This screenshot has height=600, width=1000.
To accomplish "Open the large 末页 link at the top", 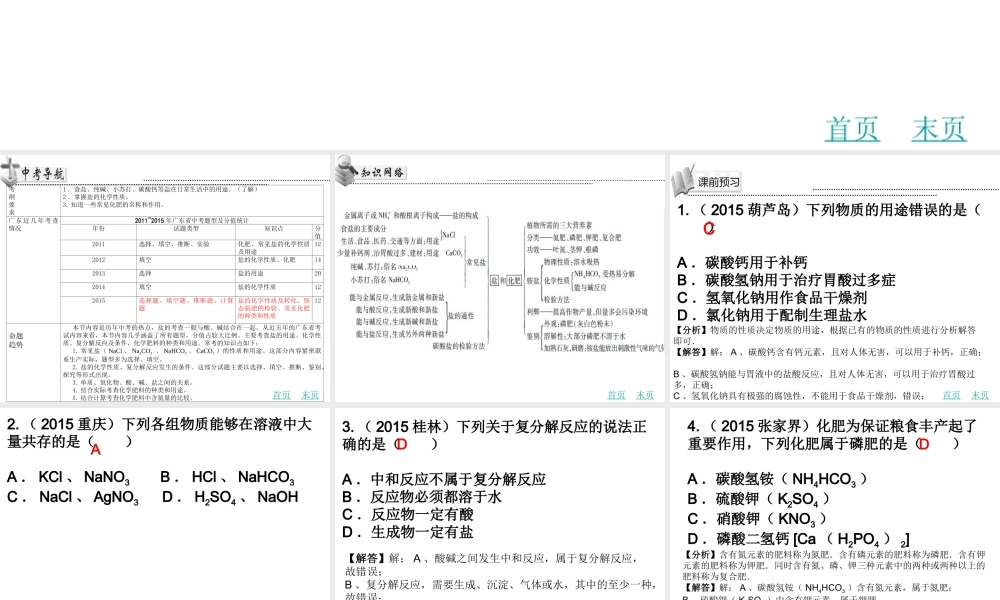I will coord(939,129).
